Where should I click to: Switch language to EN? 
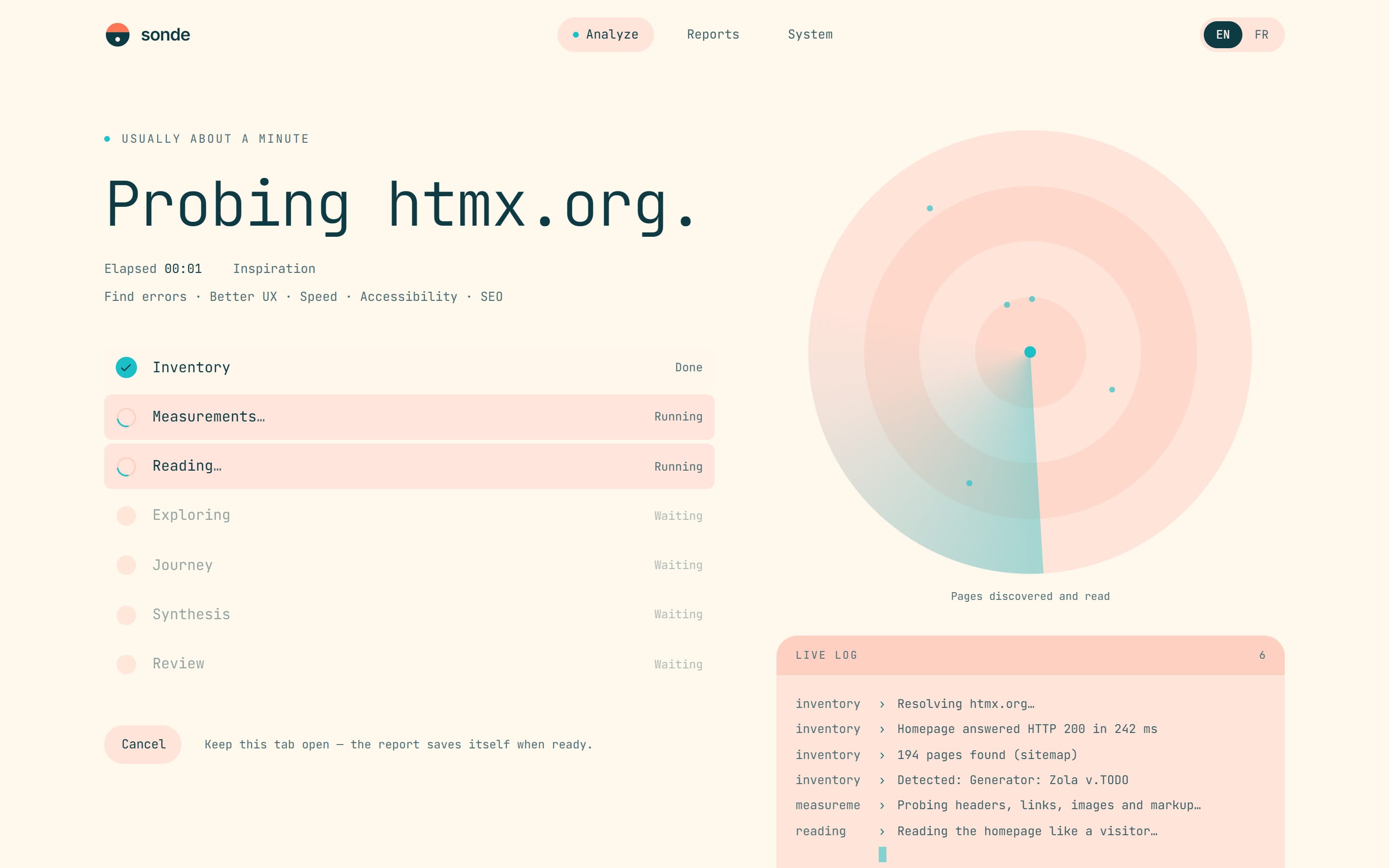tap(1223, 34)
